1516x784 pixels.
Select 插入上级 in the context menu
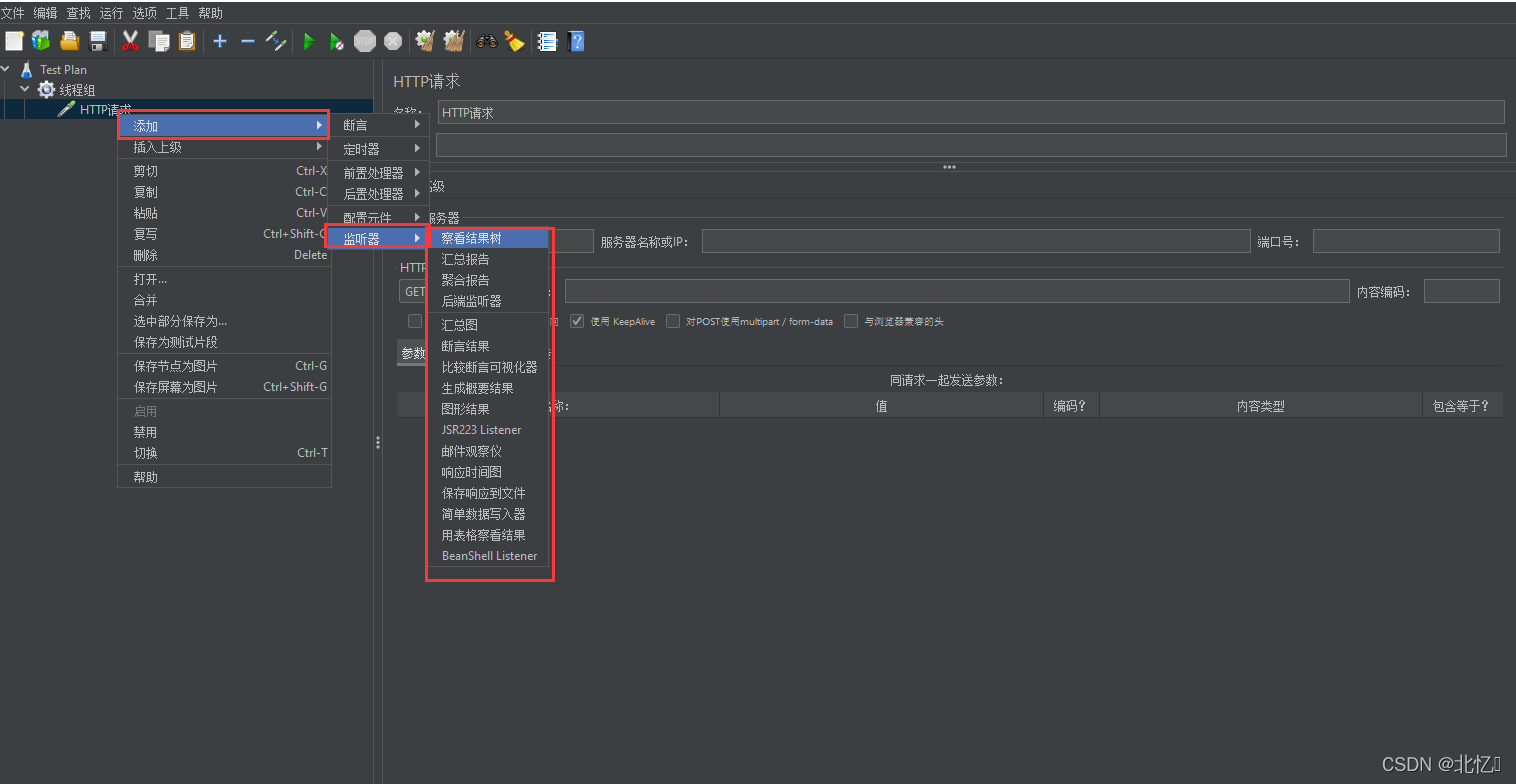coord(223,147)
